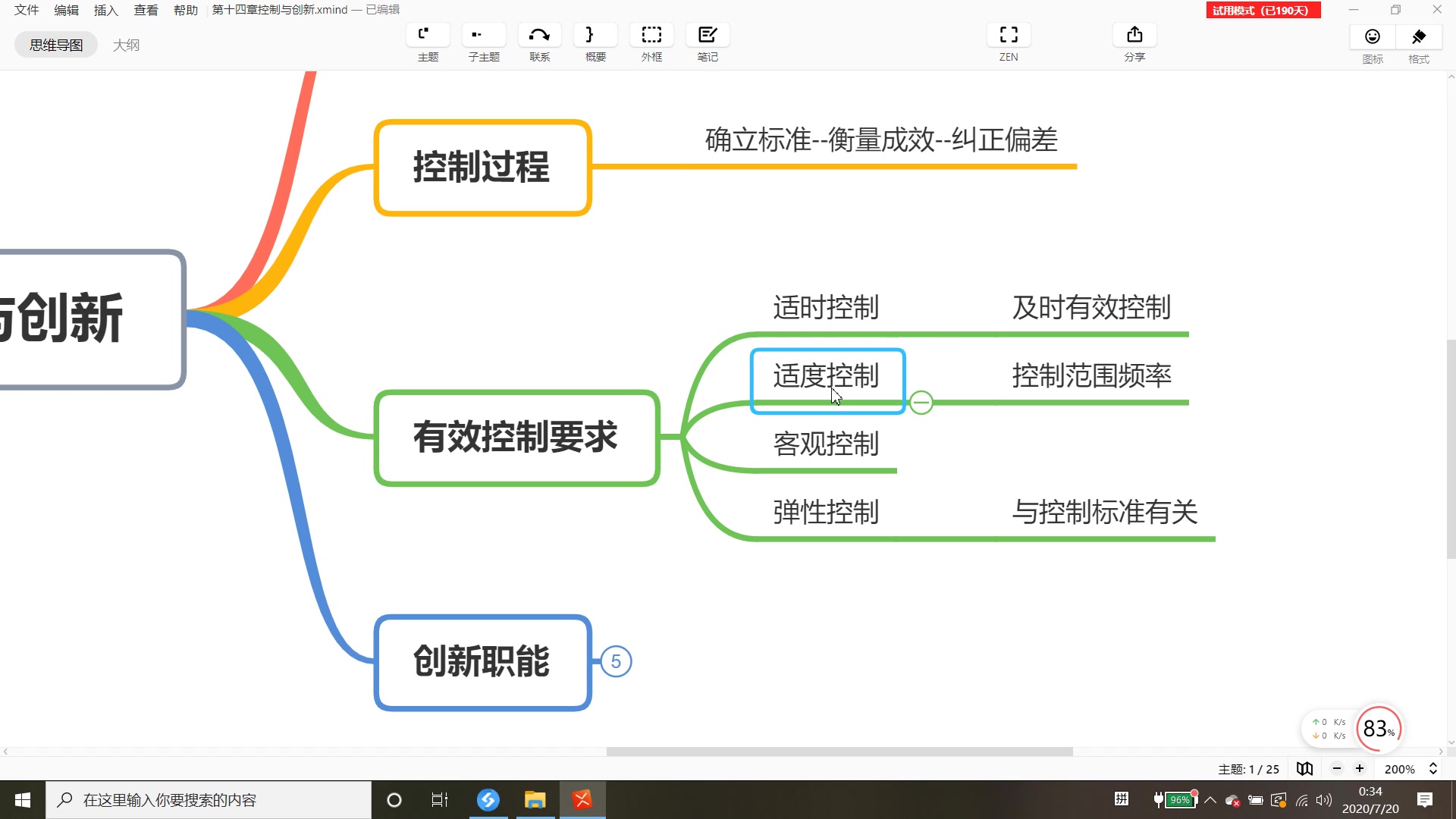Open the 插入 menu

[x=106, y=10]
